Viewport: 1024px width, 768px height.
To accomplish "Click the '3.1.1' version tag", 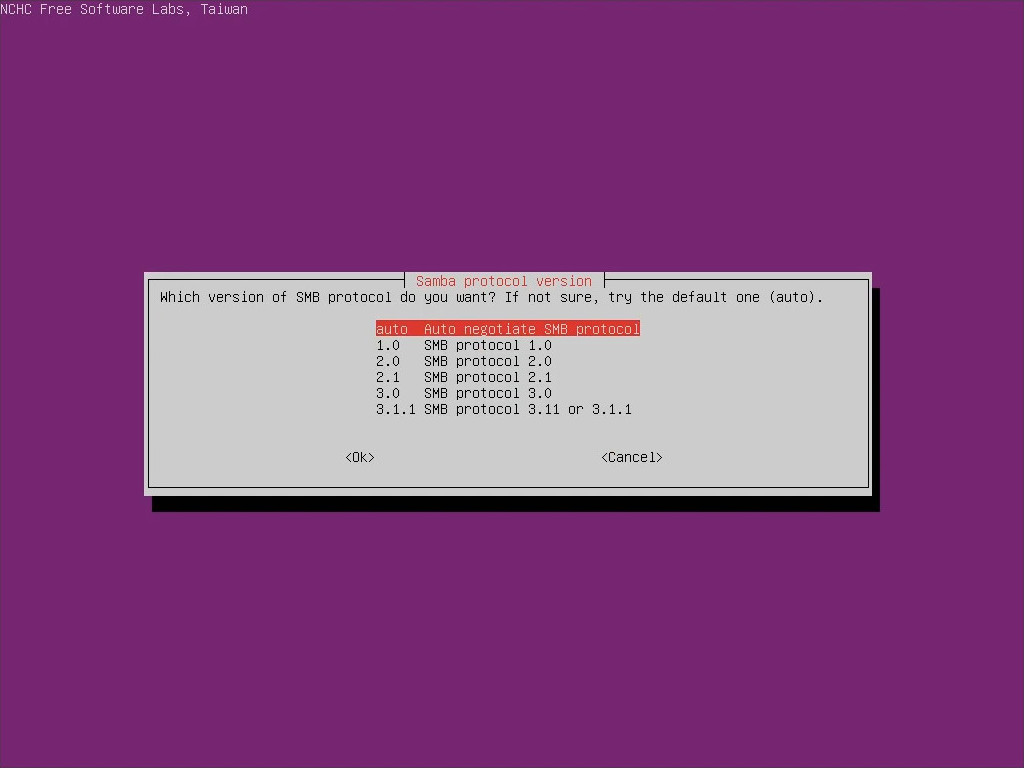I will (x=395, y=409).
